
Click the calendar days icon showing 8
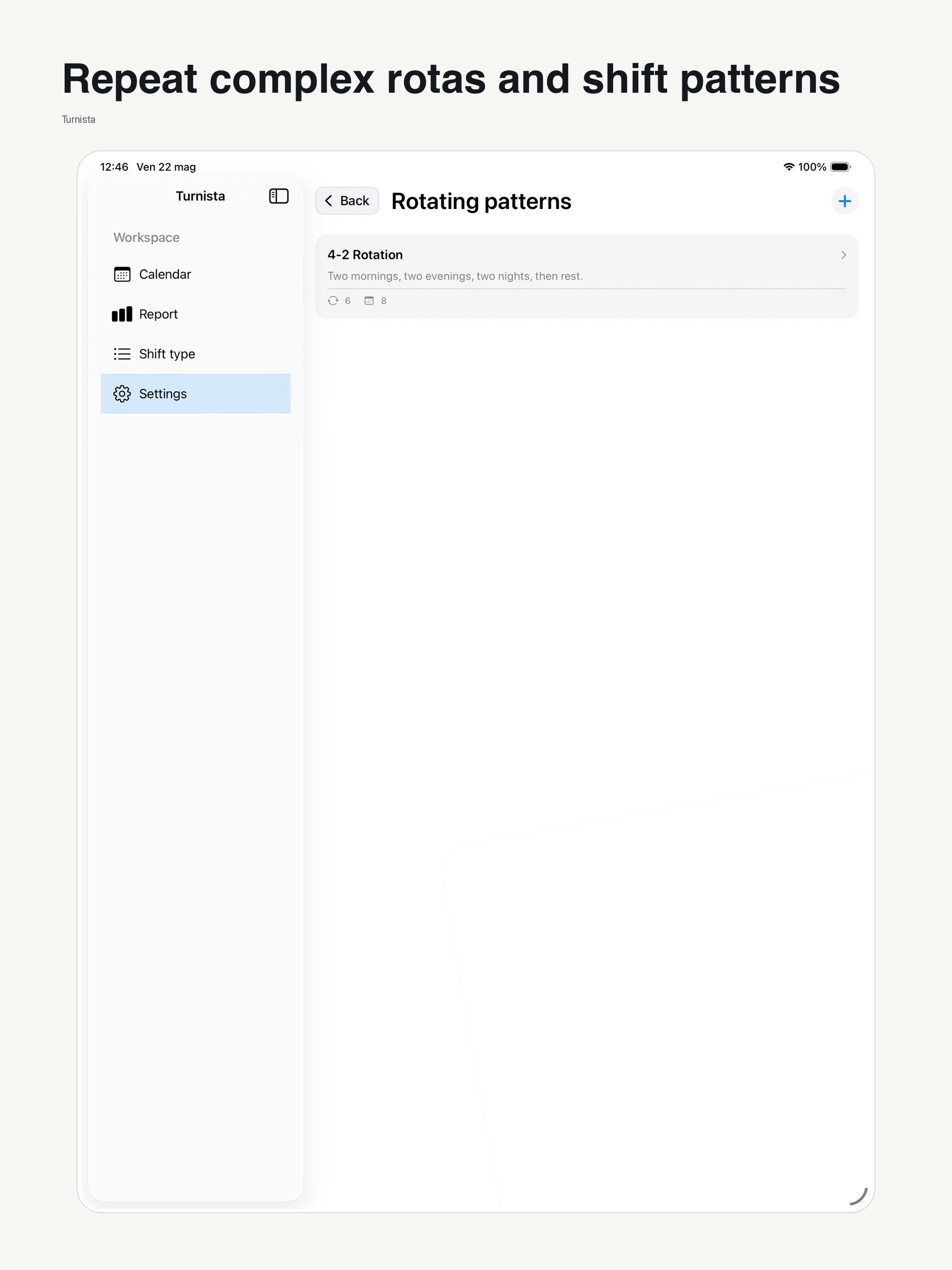point(369,301)
